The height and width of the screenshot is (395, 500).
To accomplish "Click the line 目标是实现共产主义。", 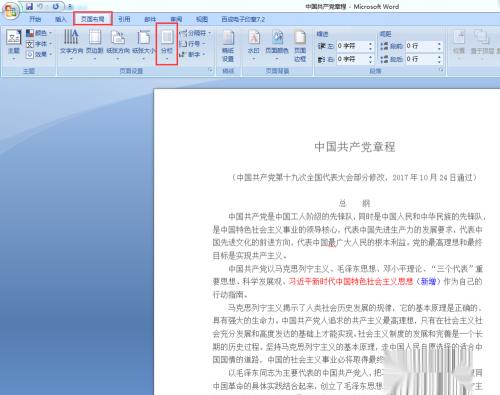I will click(250, 256).
